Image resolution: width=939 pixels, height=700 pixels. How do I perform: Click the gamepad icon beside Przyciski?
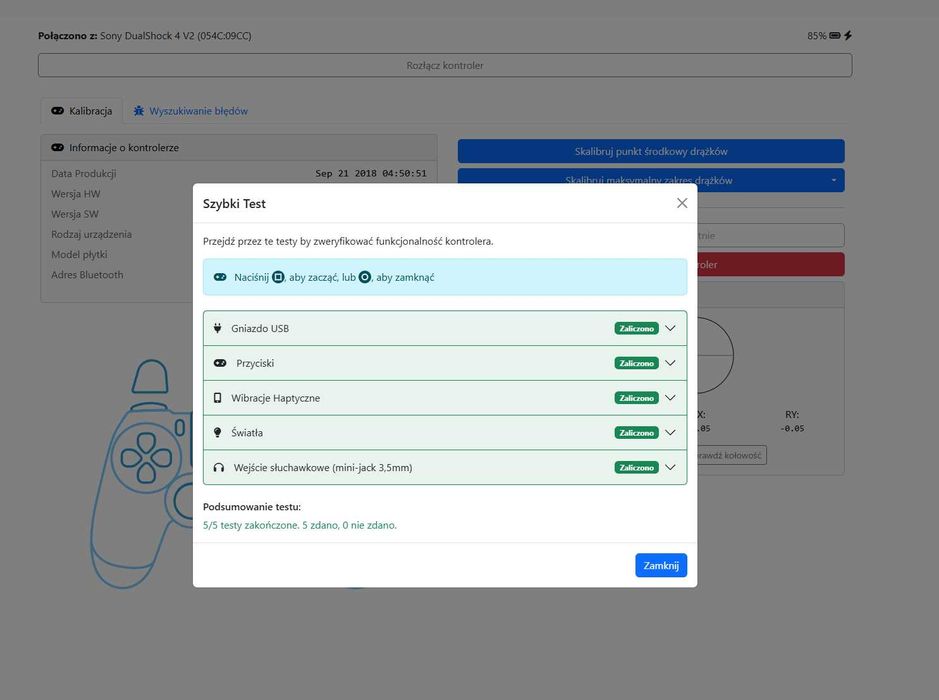(x=220, y=363)
